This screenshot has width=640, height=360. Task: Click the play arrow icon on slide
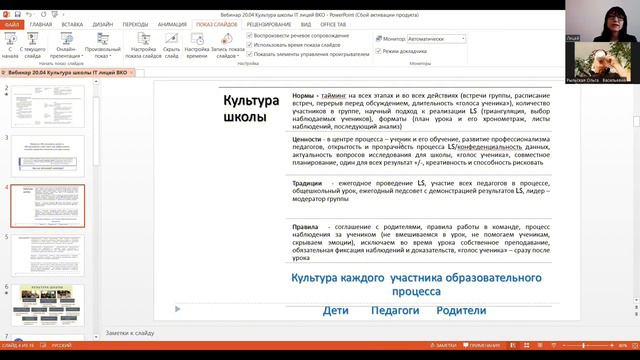(x=178, y=309)
